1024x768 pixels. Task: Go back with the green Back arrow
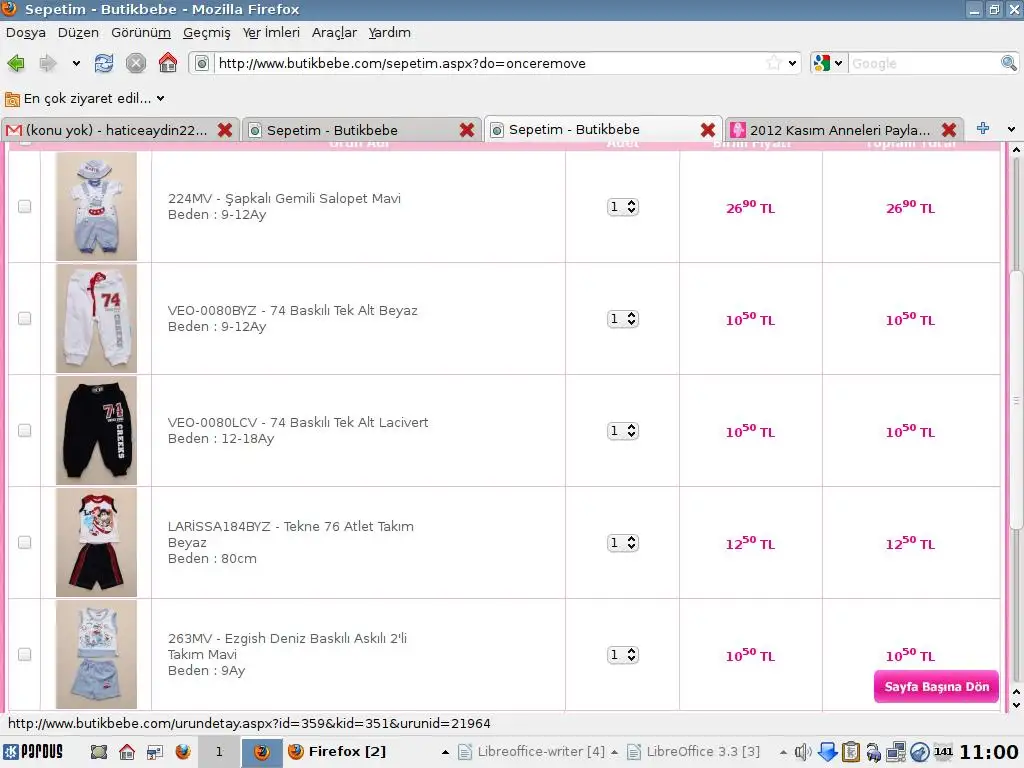click(x=16, y=63)
